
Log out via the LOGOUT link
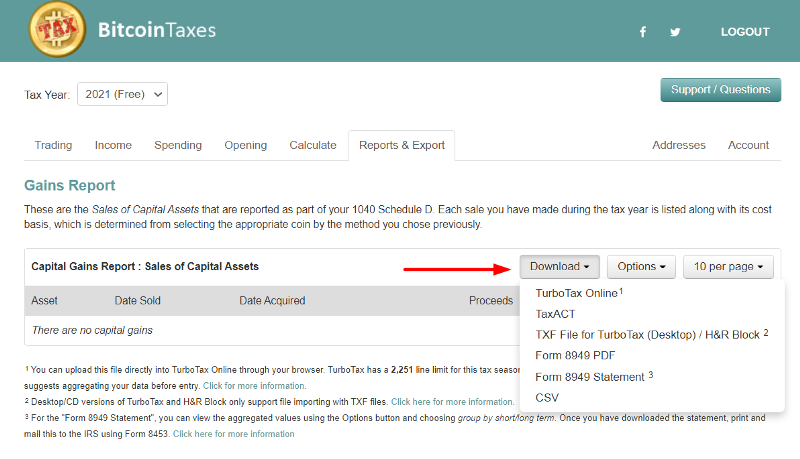point(745,32)
